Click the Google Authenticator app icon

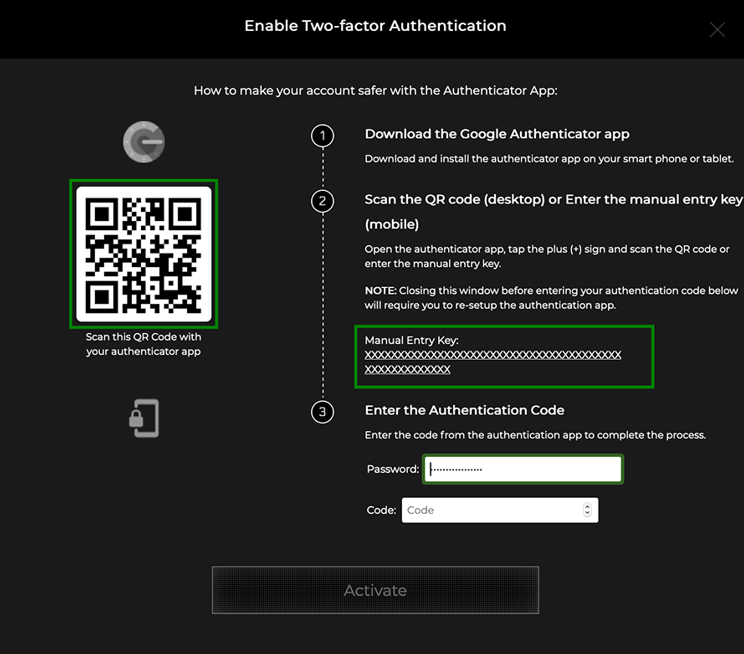(144, 141)
